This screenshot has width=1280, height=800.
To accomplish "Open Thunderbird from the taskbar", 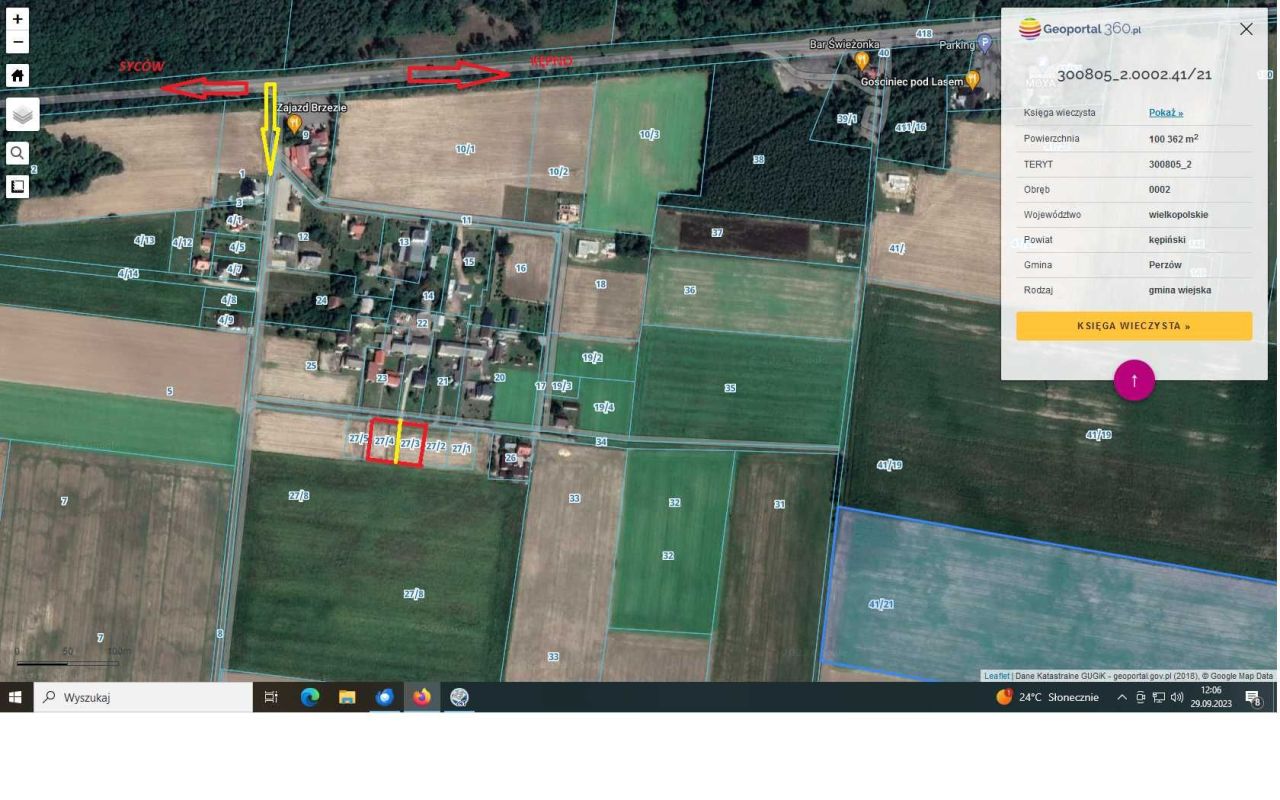I will coord(384,697).
